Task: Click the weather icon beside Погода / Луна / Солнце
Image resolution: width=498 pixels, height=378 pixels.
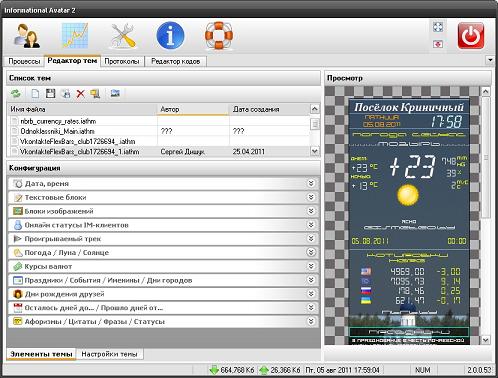Action: click(x=18, y=253)
